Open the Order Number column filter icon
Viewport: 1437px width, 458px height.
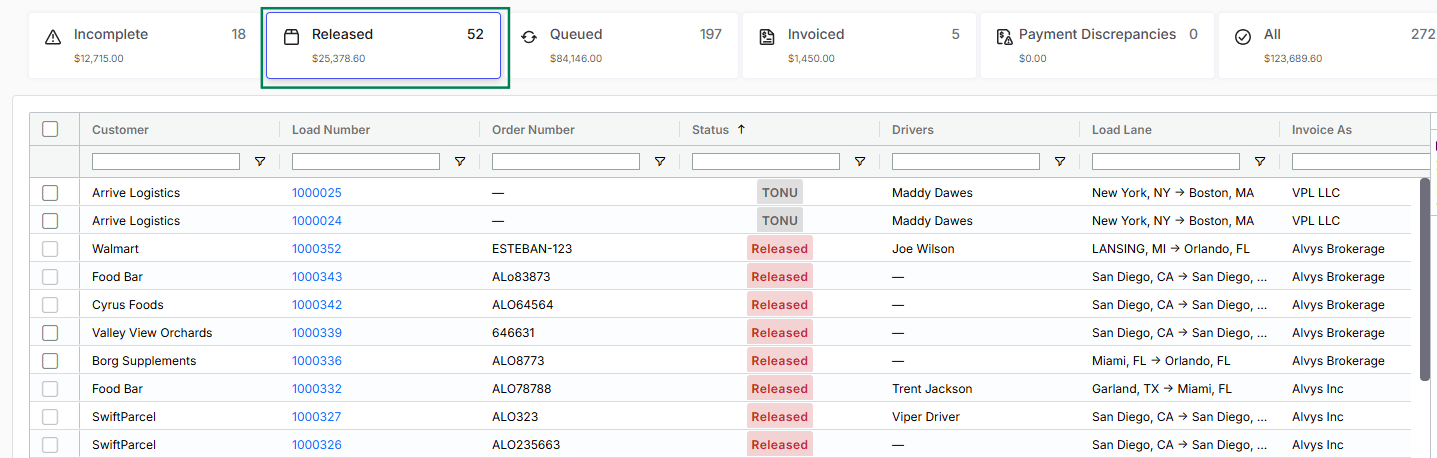point(660,161)
